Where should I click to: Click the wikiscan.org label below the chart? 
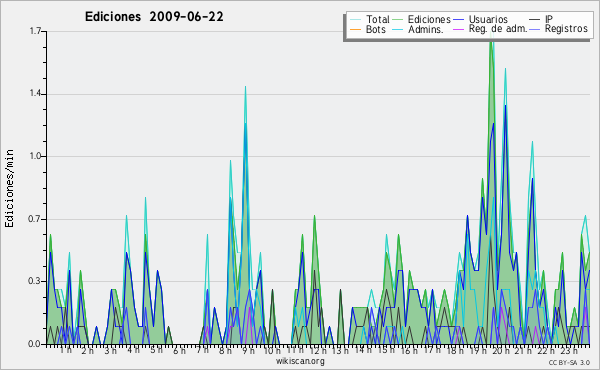coord(300,361)
